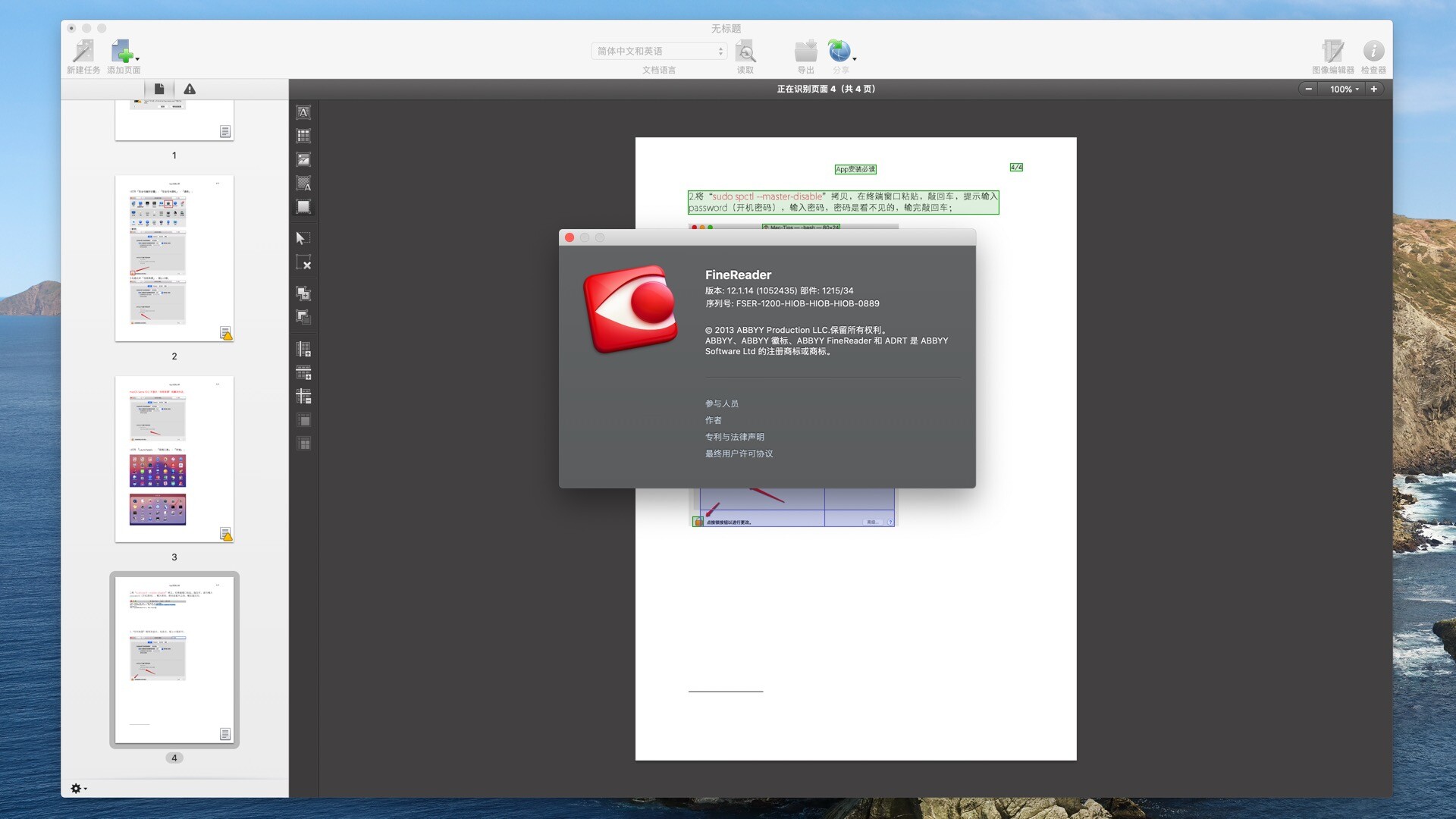Image resolution: width=1456 pixels, height=819 pixels.
Task: Click the New Task (新建任务) toolbar icon
Action: click(x=83, y=52)
